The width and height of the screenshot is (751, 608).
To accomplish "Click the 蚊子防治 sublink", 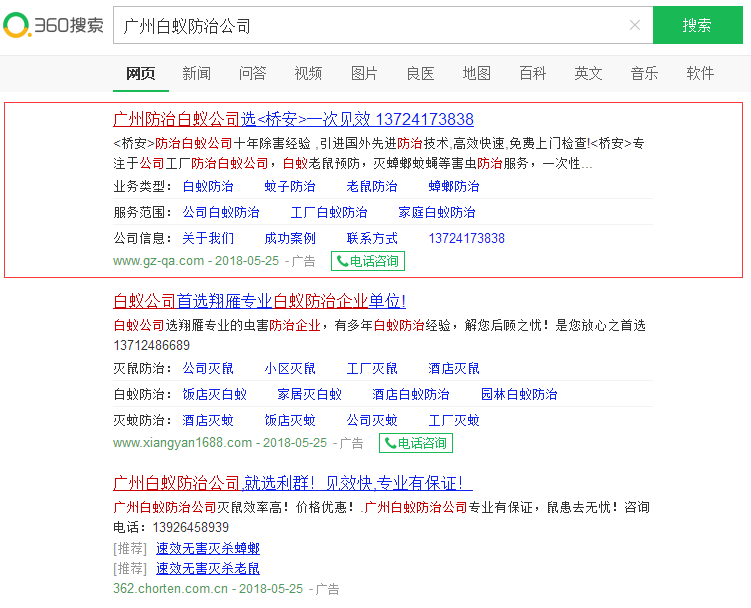I will (x=290, y=186).
